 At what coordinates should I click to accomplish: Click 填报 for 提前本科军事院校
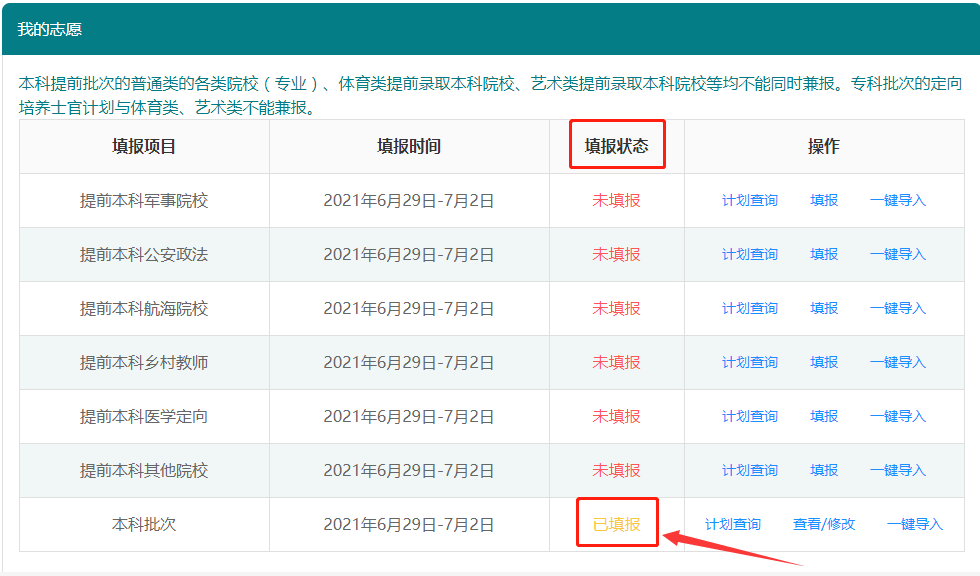pos(824,200)
